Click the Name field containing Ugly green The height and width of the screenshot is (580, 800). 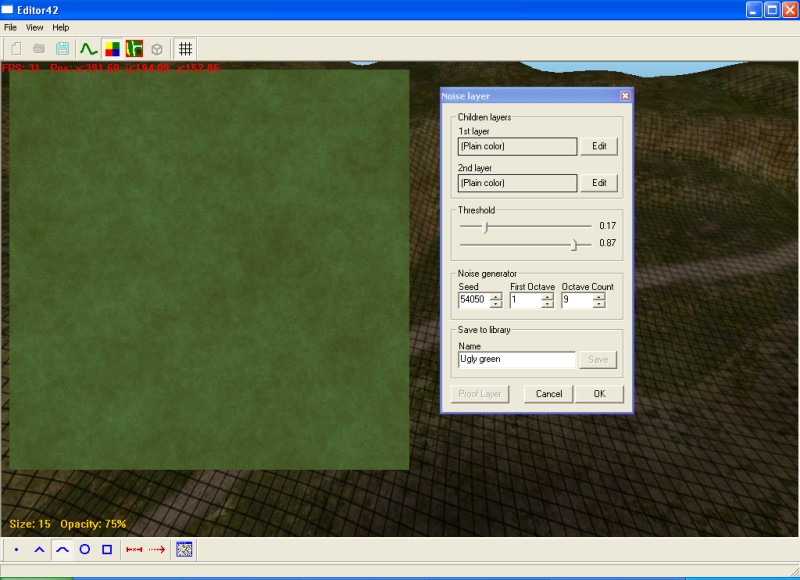click(516, 359)
